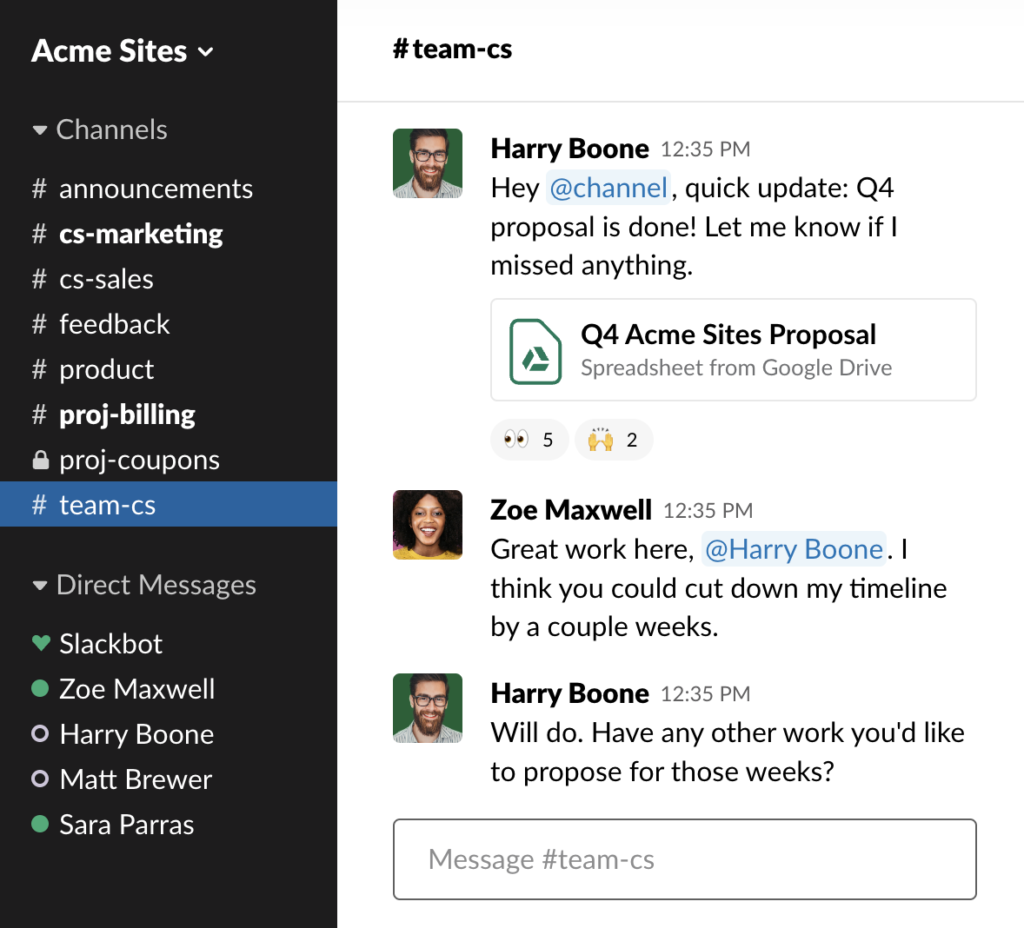Open the private proj-coupons channel

[168, 460]
